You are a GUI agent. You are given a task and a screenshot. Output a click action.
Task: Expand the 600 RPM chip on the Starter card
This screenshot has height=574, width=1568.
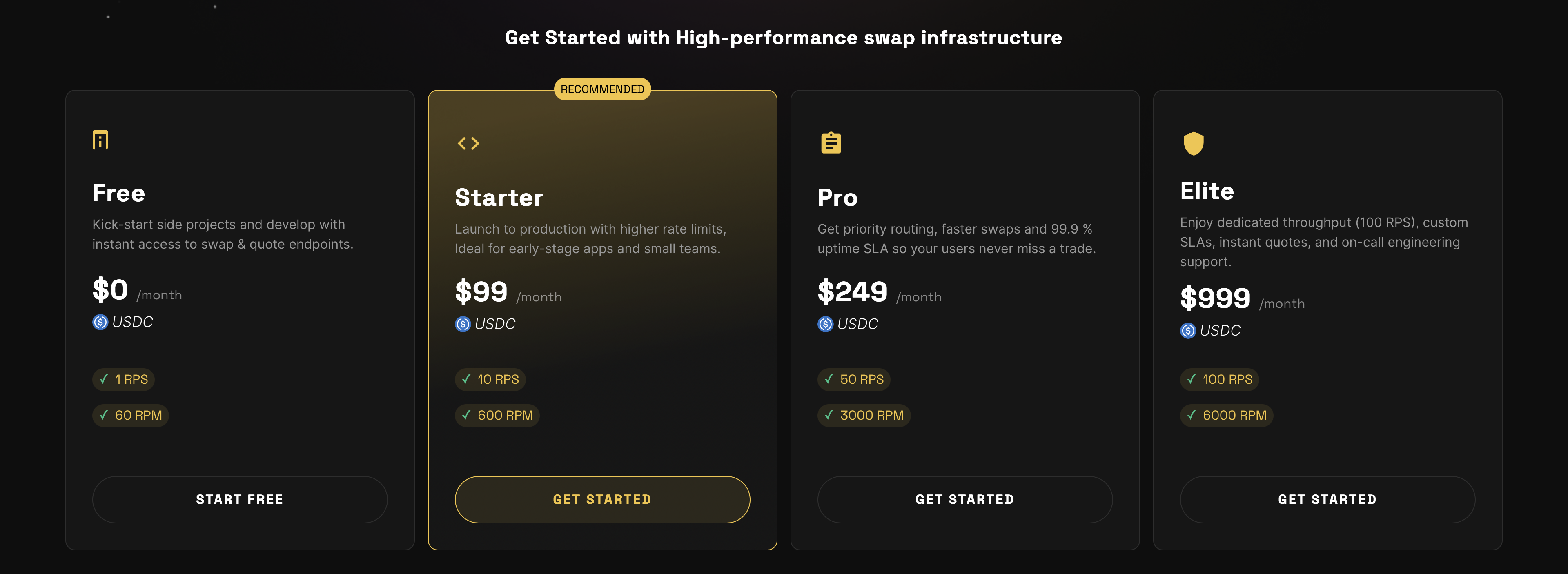click(497, 415)
